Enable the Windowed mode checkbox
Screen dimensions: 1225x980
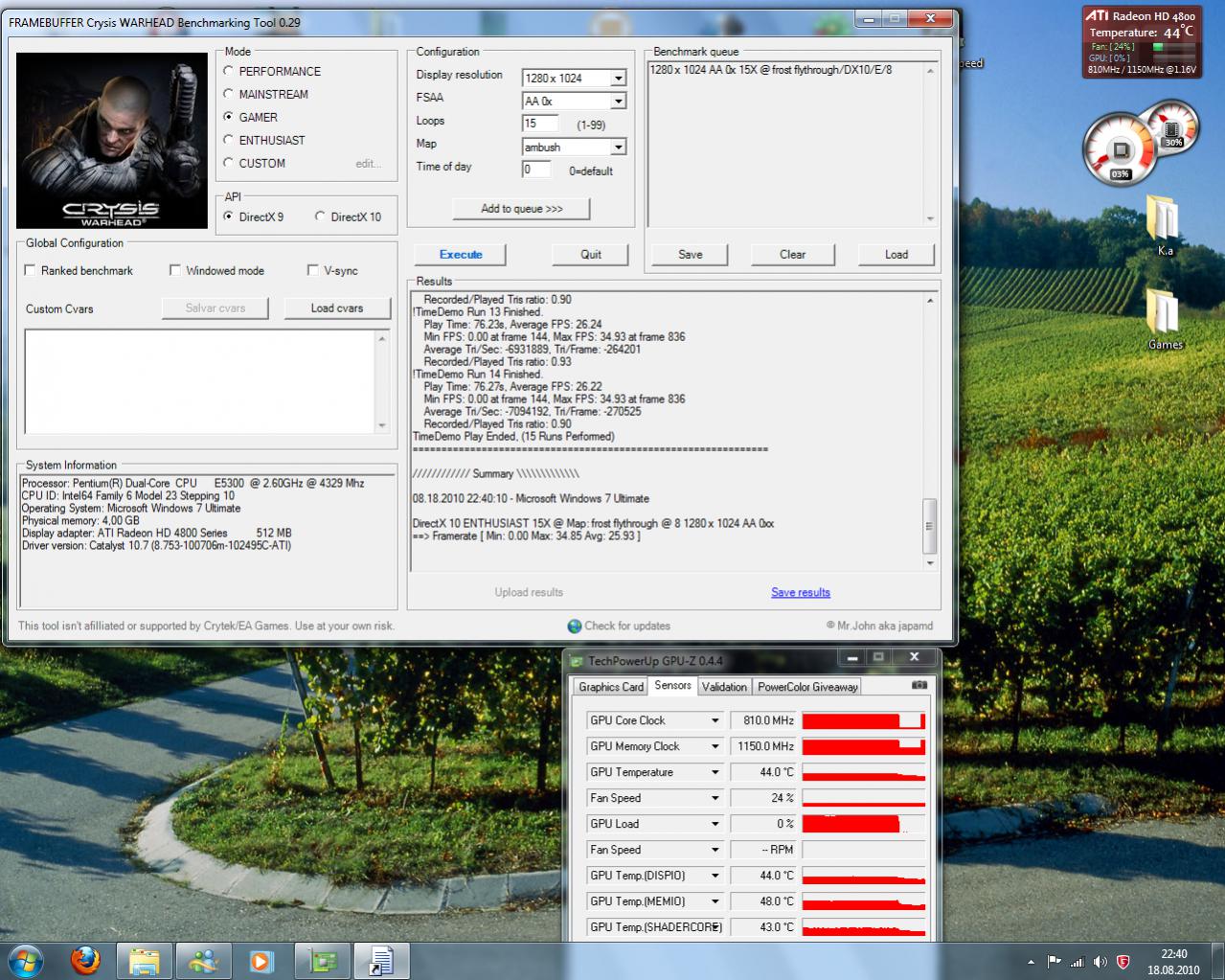(x=175, y=270)
